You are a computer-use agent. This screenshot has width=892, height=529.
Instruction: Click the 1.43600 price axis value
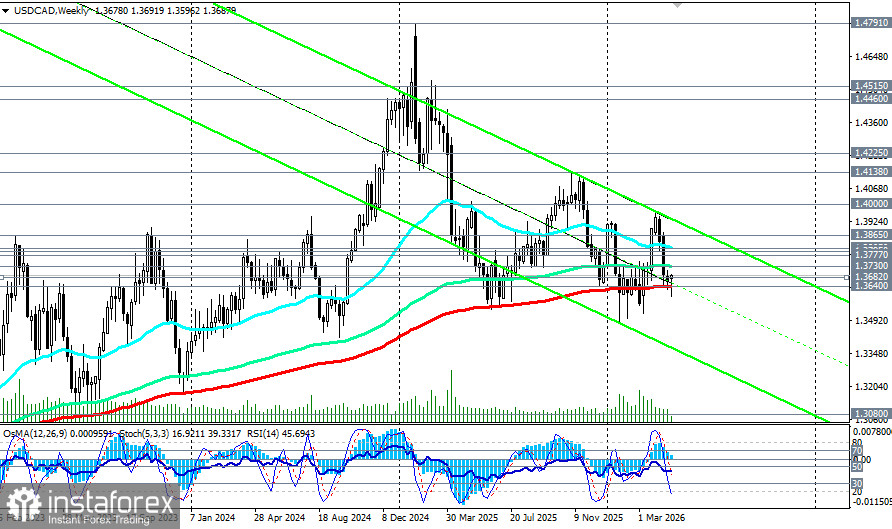point(872,122)
